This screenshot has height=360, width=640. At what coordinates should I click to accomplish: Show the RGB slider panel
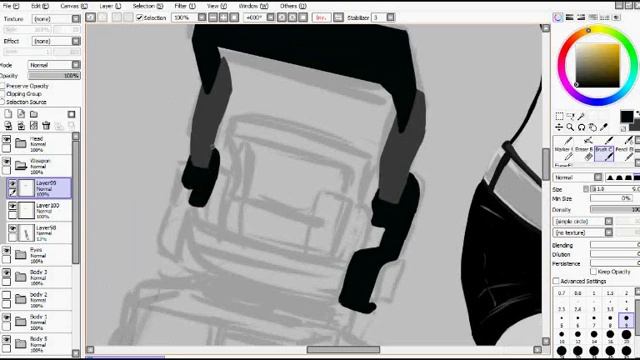(569, 17)
